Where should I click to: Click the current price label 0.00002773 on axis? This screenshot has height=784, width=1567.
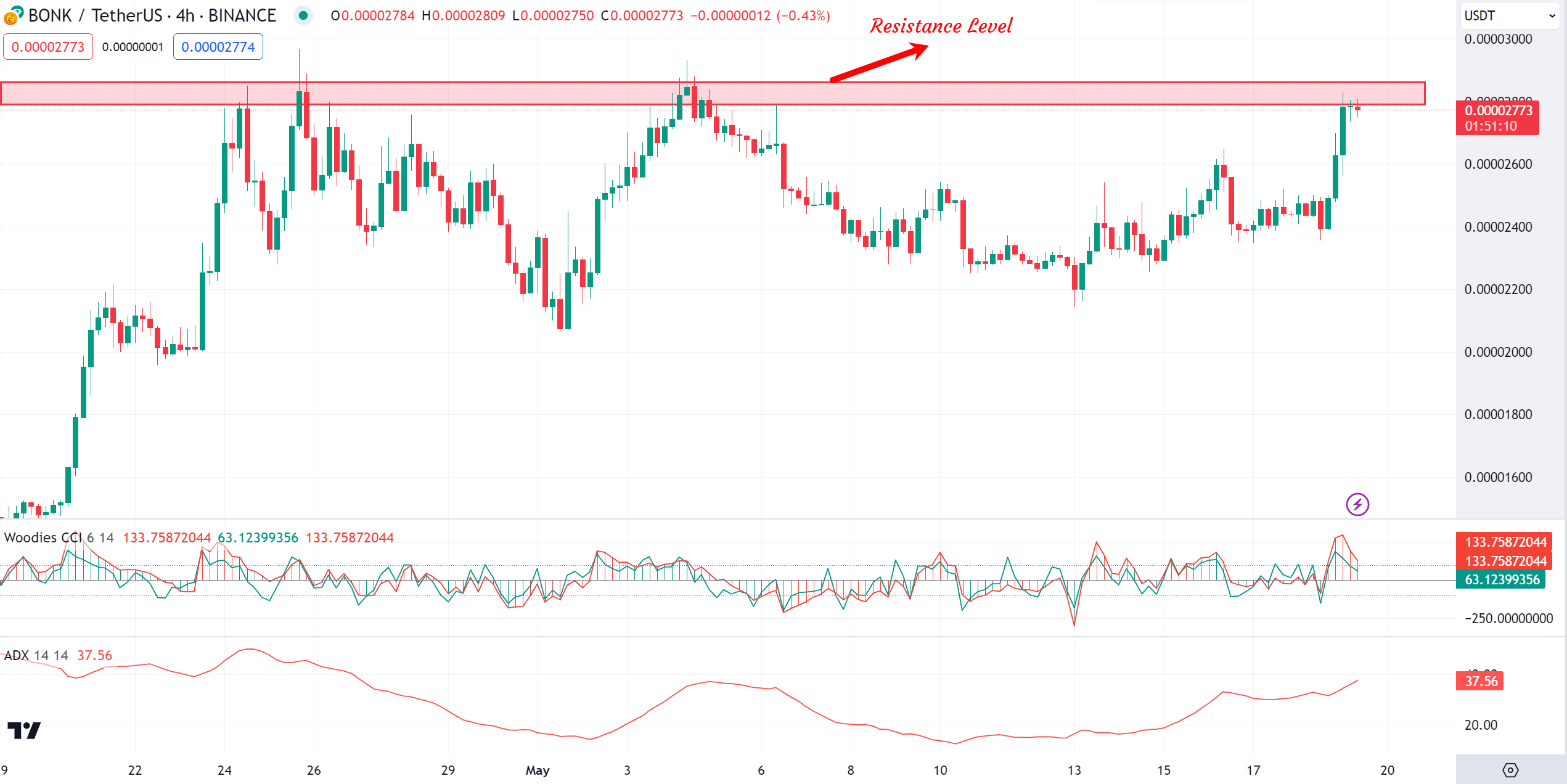click(x=1497, y=118)
